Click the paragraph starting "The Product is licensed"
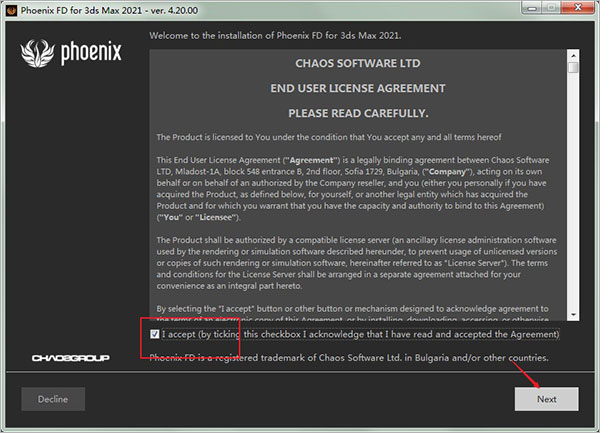 (329, 137)
